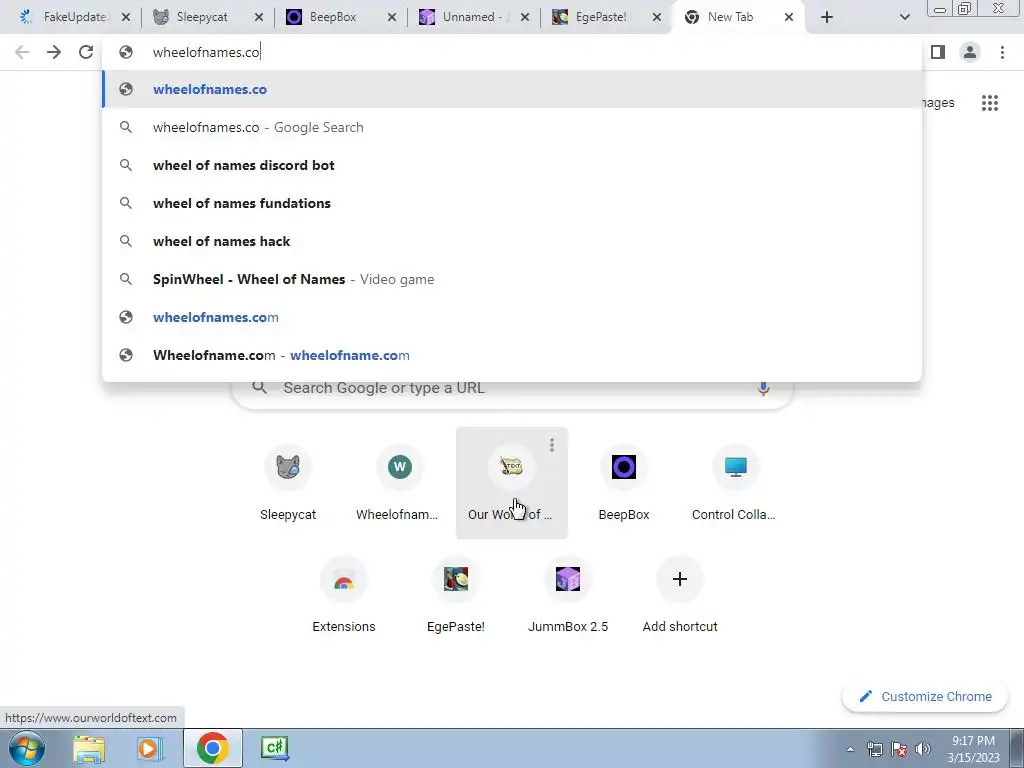The image size is (1024, 768).
Task: Open Windows Explorer from the taskbar
Action: [x=88, y=748]
